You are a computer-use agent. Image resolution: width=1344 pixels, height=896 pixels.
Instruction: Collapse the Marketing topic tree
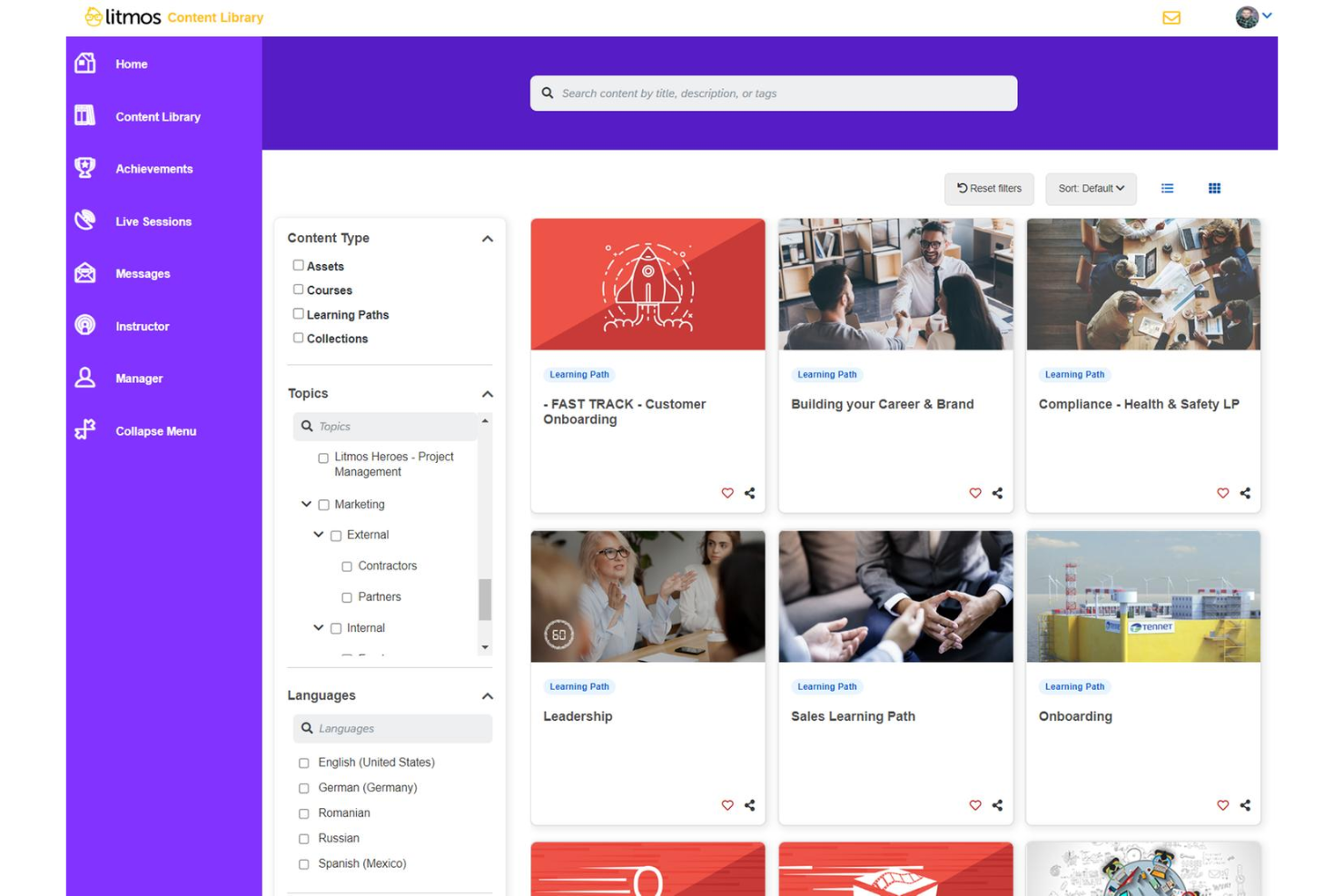coord(306,504)
